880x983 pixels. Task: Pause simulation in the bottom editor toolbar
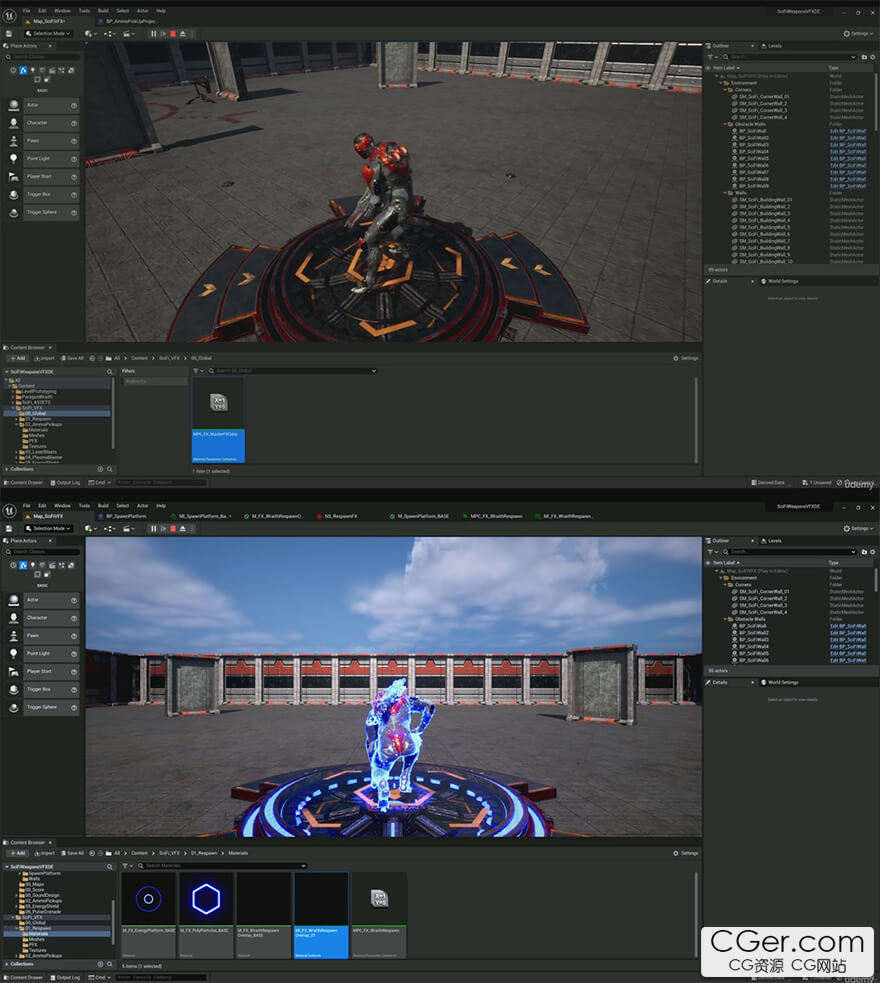click(x=154, y=528)
